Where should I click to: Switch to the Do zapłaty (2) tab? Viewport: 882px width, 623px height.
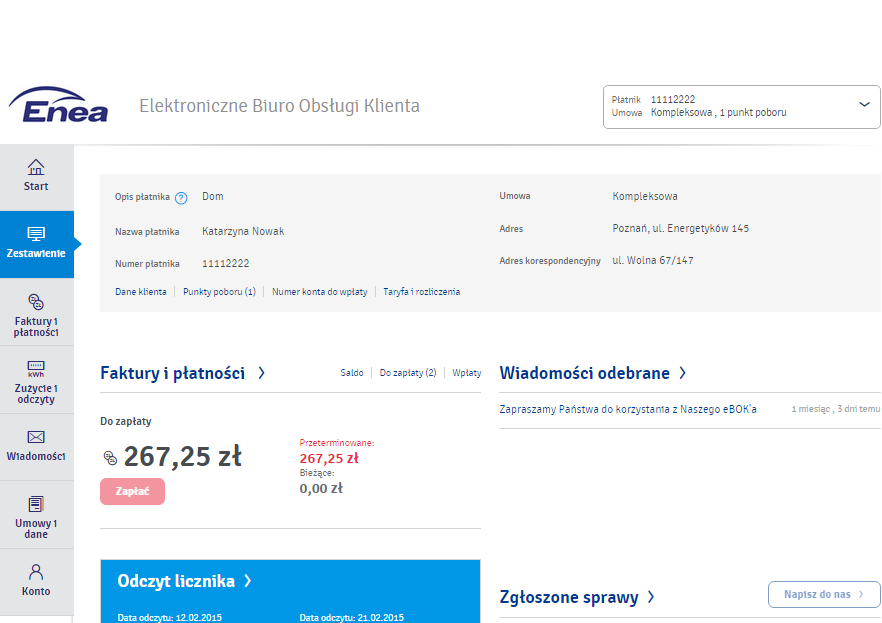tap(408, 373)
